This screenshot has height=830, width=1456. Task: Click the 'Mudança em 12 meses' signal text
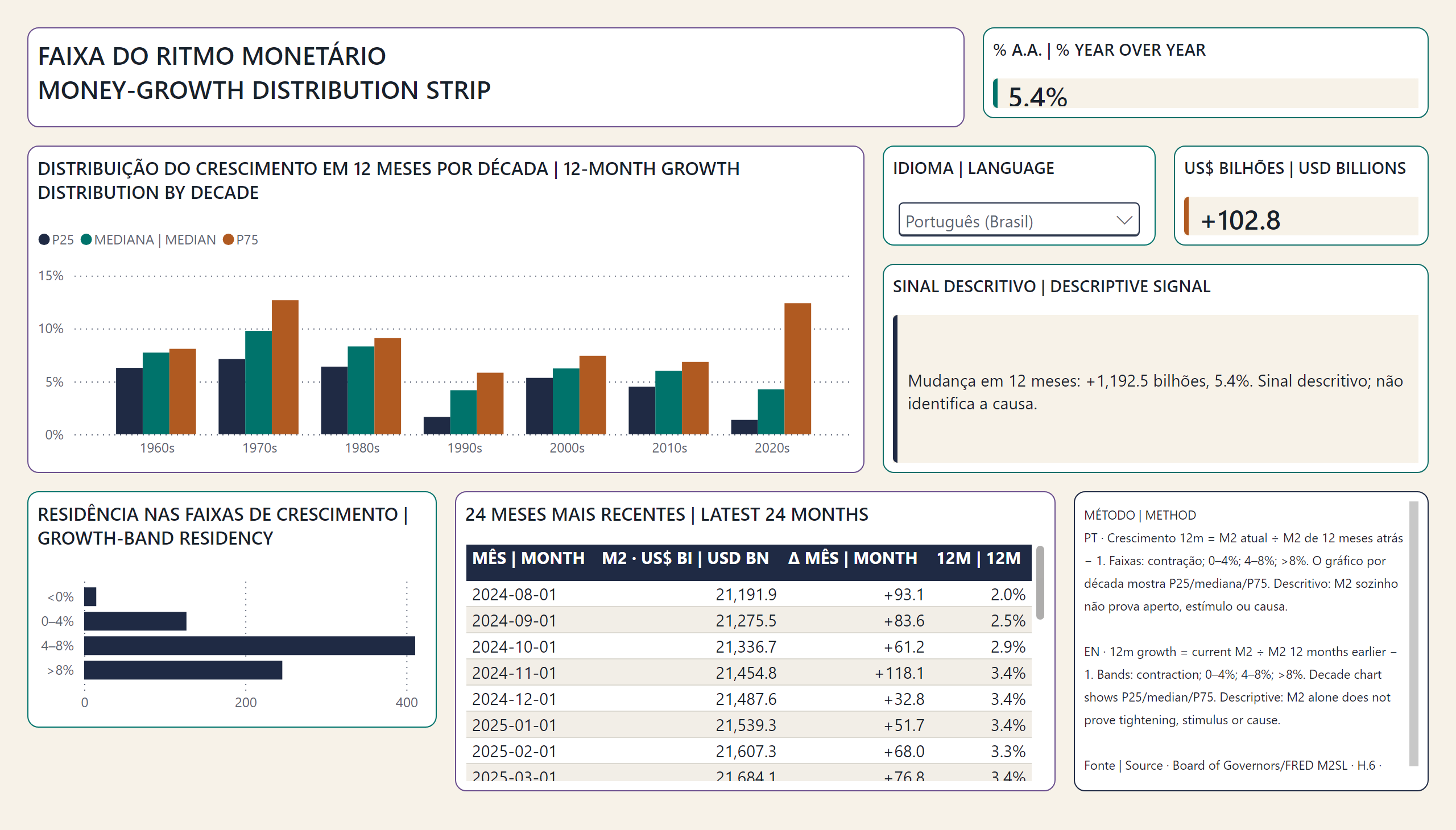pos(1155,392)
